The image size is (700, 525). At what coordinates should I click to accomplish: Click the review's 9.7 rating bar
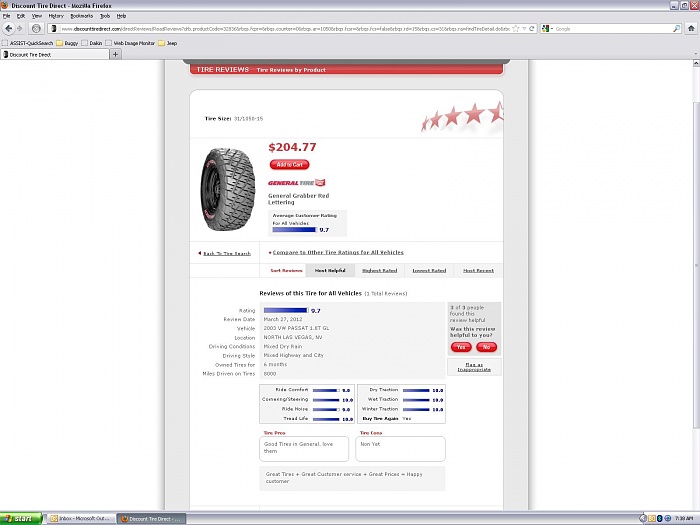286,310
